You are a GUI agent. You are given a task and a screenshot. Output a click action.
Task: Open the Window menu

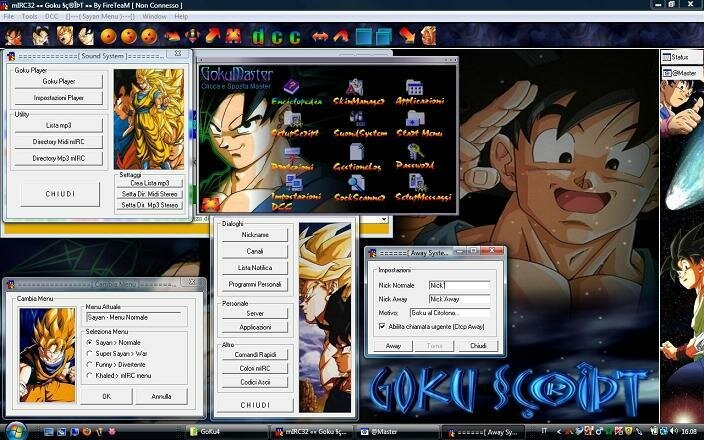[154, 17]
